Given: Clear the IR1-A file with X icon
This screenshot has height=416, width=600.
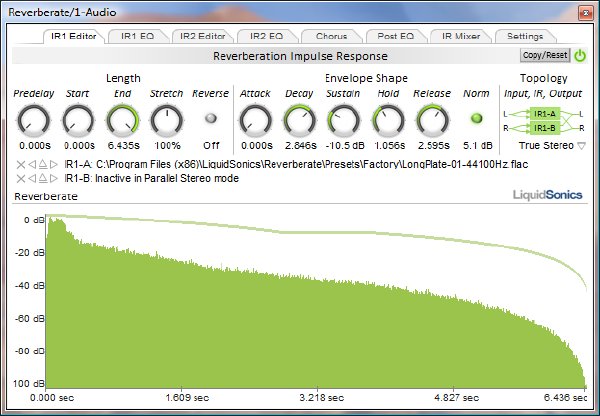Looking at the screenshot, I should tap(21, 165).
